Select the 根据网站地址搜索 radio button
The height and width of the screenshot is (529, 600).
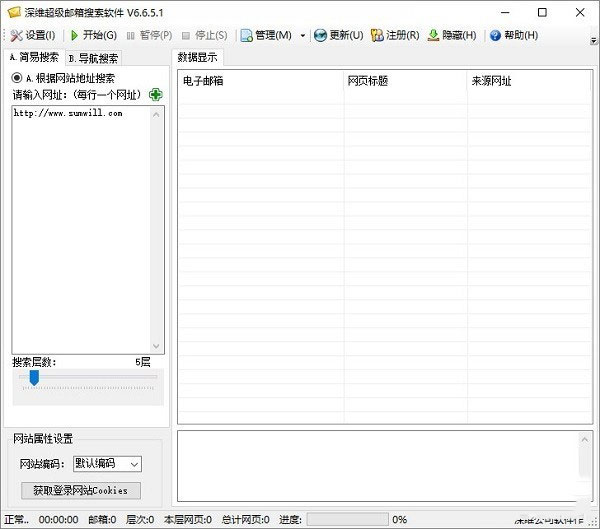[17, 77]
